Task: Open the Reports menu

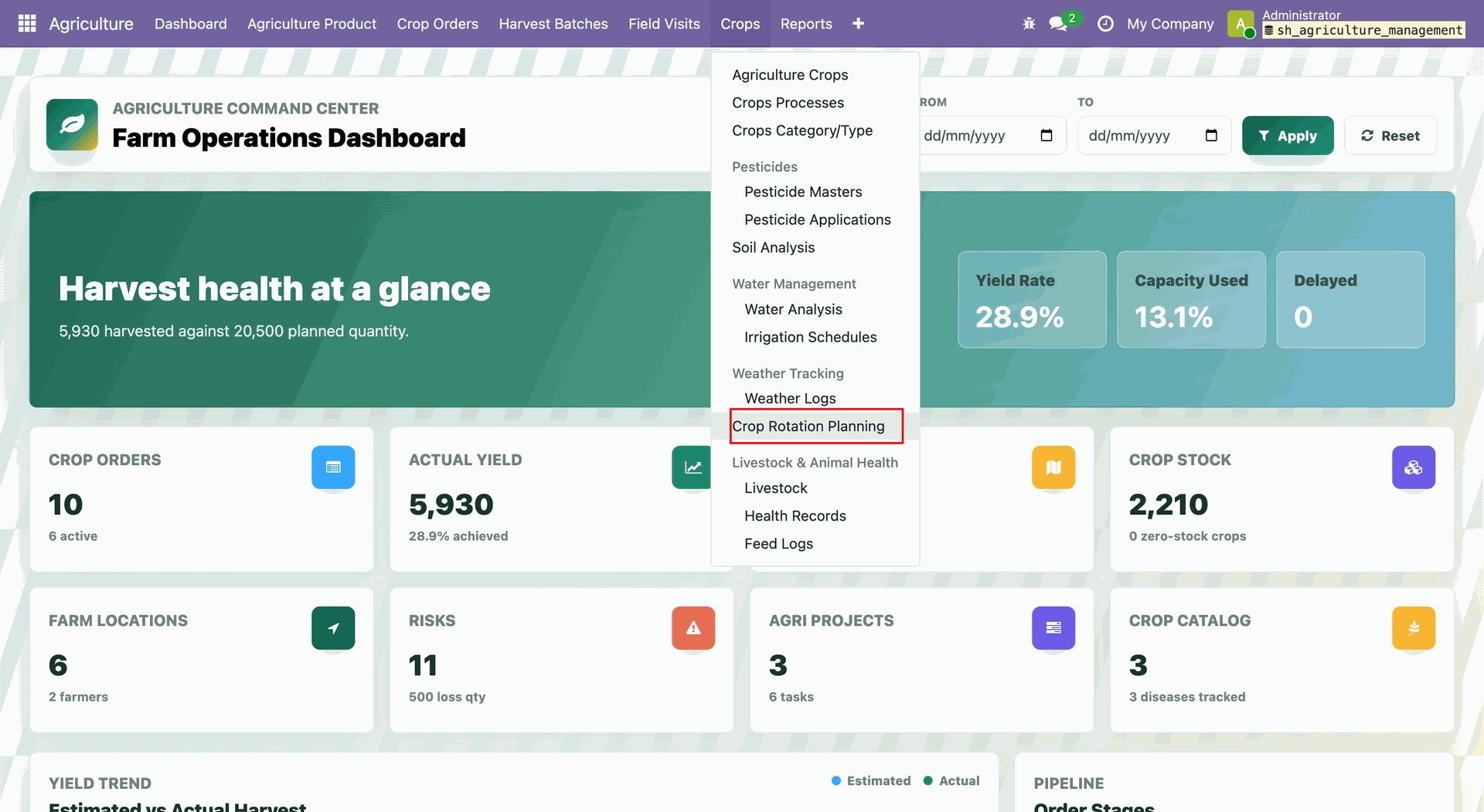Action: (x=806, y=24)
